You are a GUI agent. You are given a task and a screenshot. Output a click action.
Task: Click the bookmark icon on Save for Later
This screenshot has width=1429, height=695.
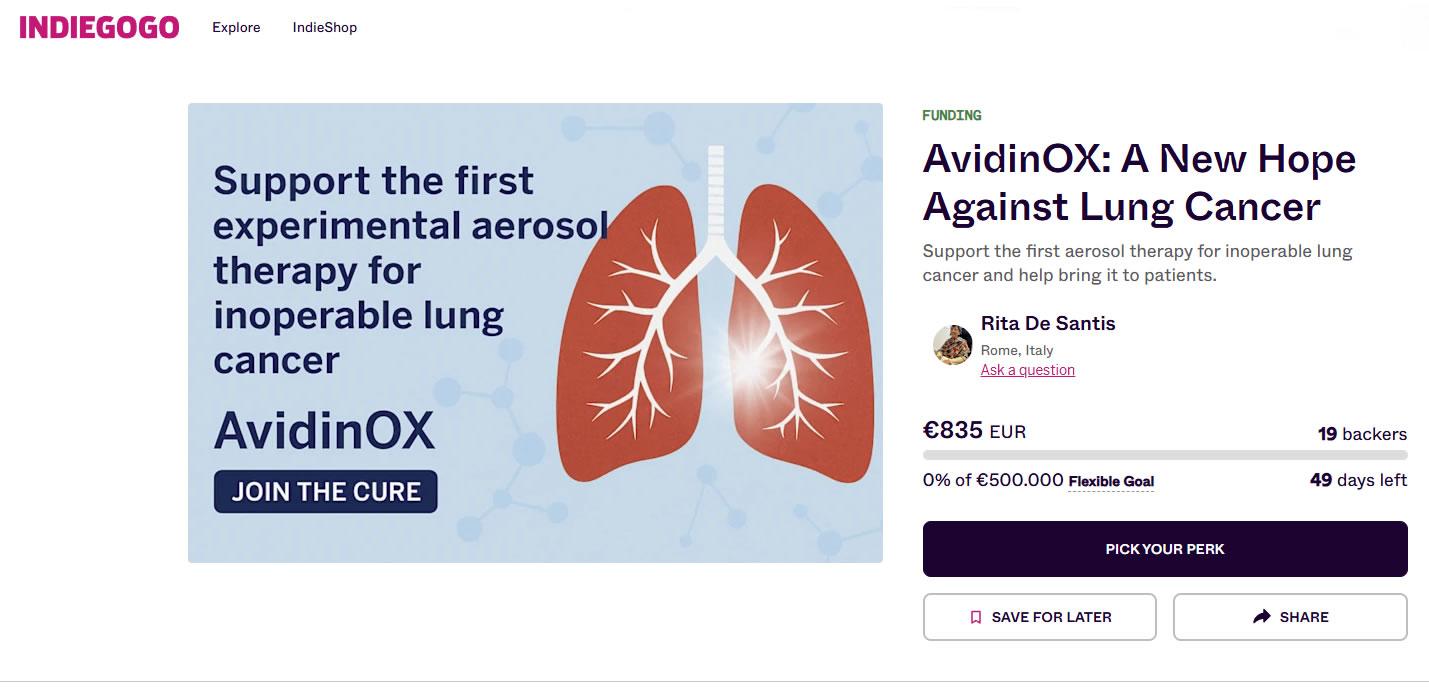976,618
